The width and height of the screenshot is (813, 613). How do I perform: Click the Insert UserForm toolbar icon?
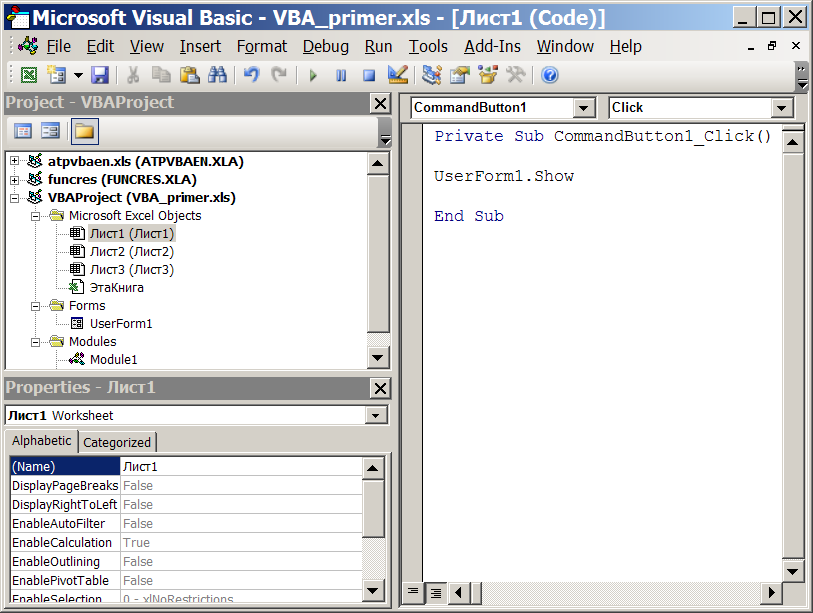(56, 75)
